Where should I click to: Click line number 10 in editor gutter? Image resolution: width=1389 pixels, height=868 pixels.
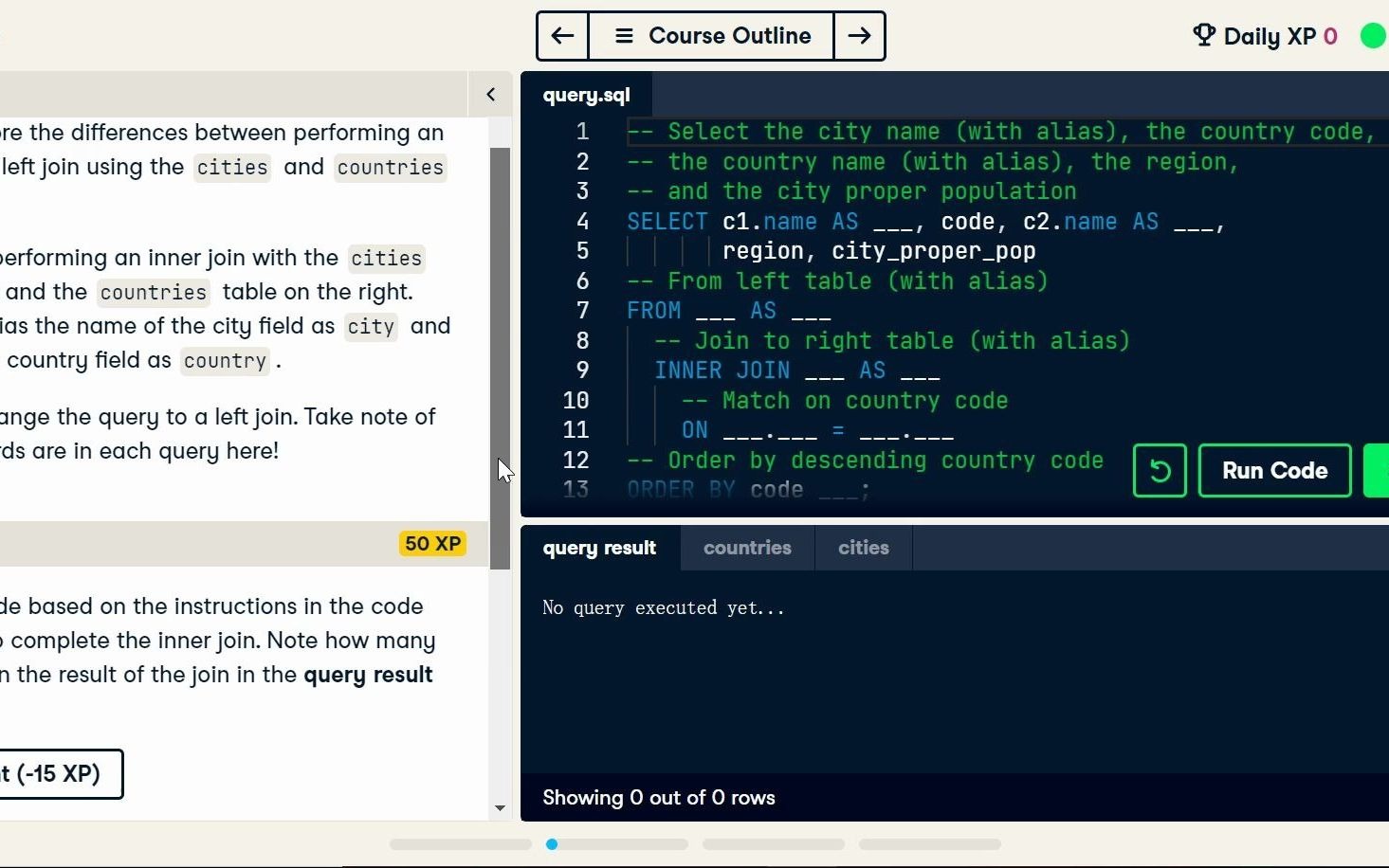tap(576, 401)
